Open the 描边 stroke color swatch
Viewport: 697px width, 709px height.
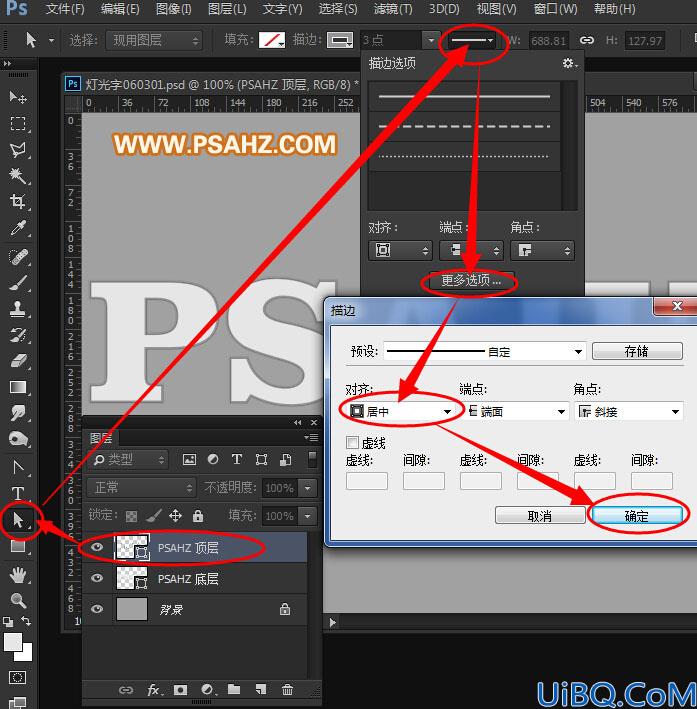[340, 40]
